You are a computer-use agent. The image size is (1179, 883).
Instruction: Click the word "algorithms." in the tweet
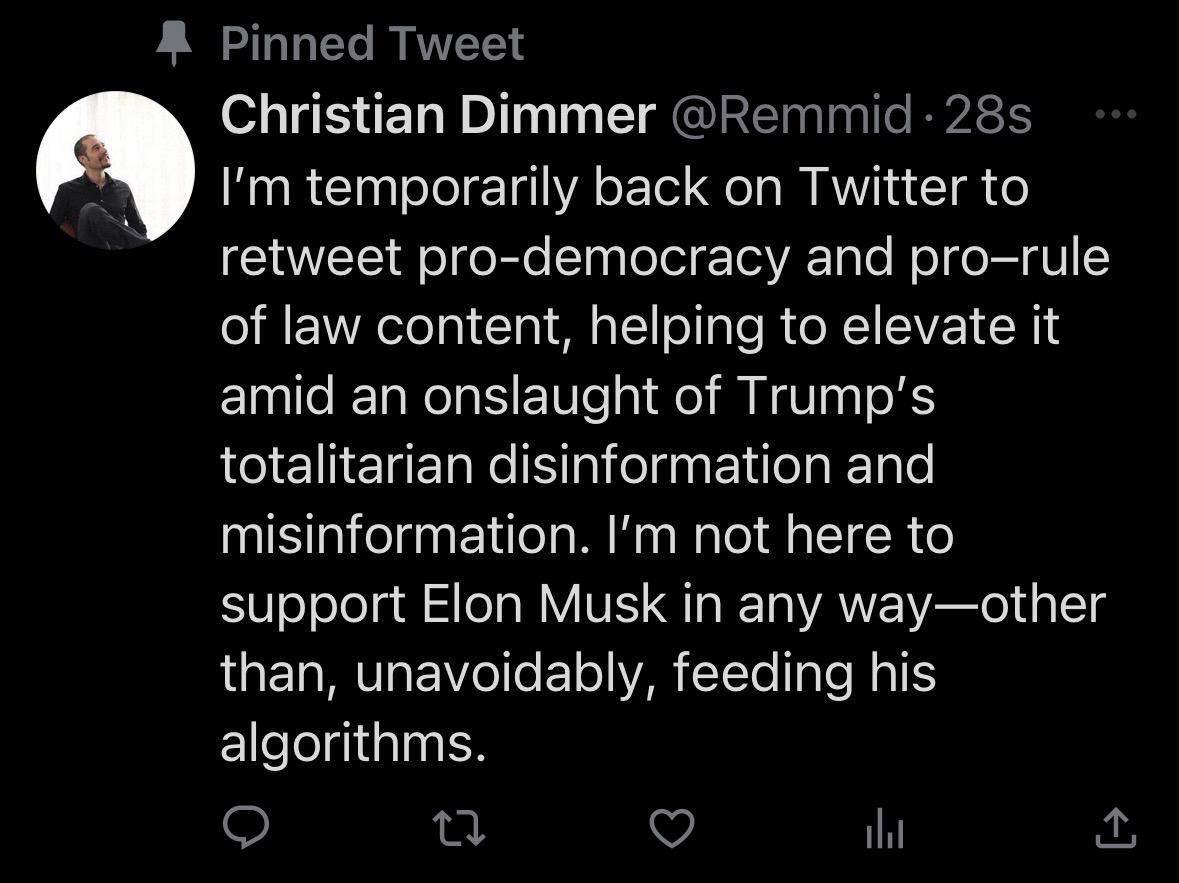[353, 744]
